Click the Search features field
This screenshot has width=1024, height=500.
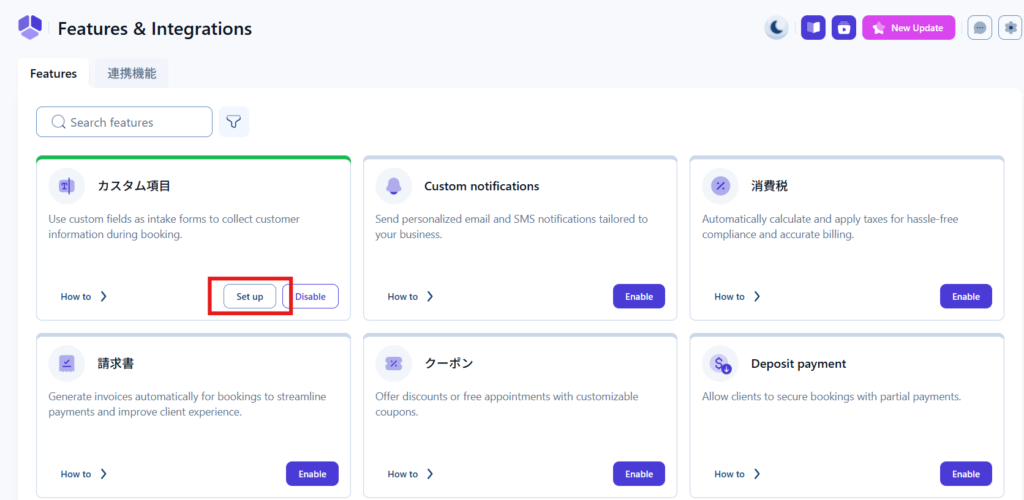point(125,122)
